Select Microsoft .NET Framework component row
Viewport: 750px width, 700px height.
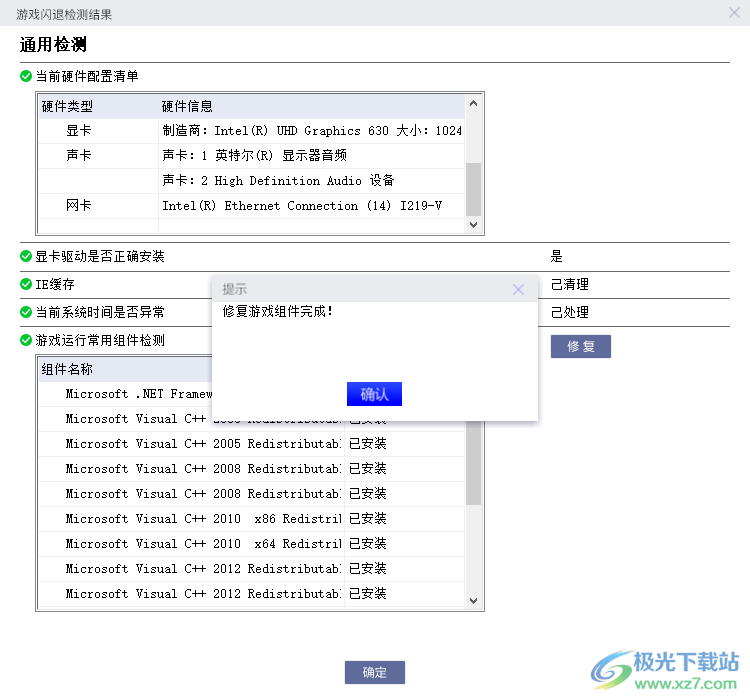125,394
